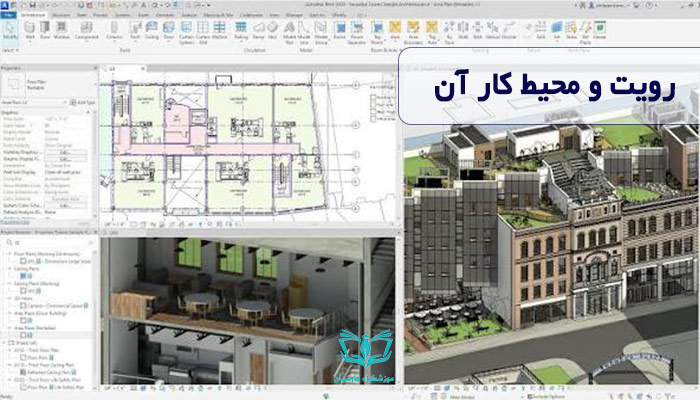Activate the Model Text tool
The width and height of the screenshot is (700, 400).
(x=289, y=33)
